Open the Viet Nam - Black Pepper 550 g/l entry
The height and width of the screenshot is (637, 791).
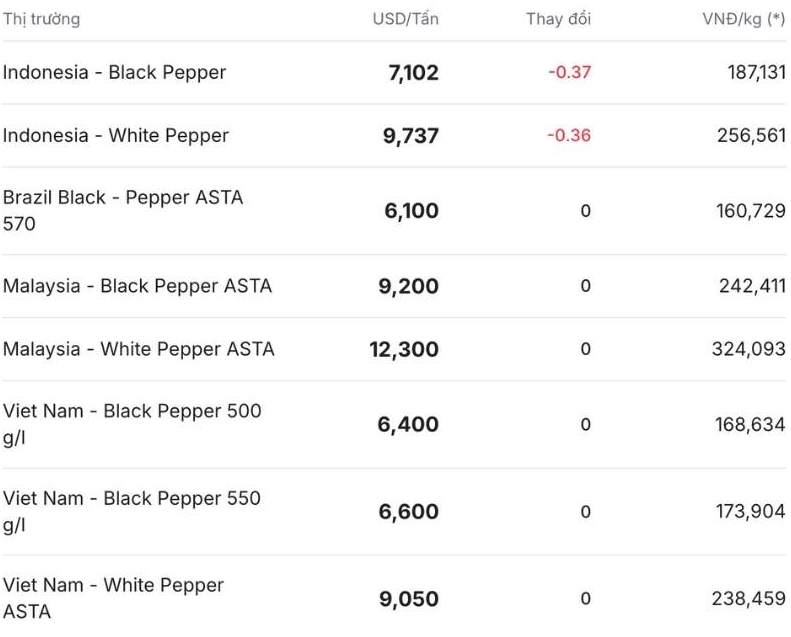131,511
